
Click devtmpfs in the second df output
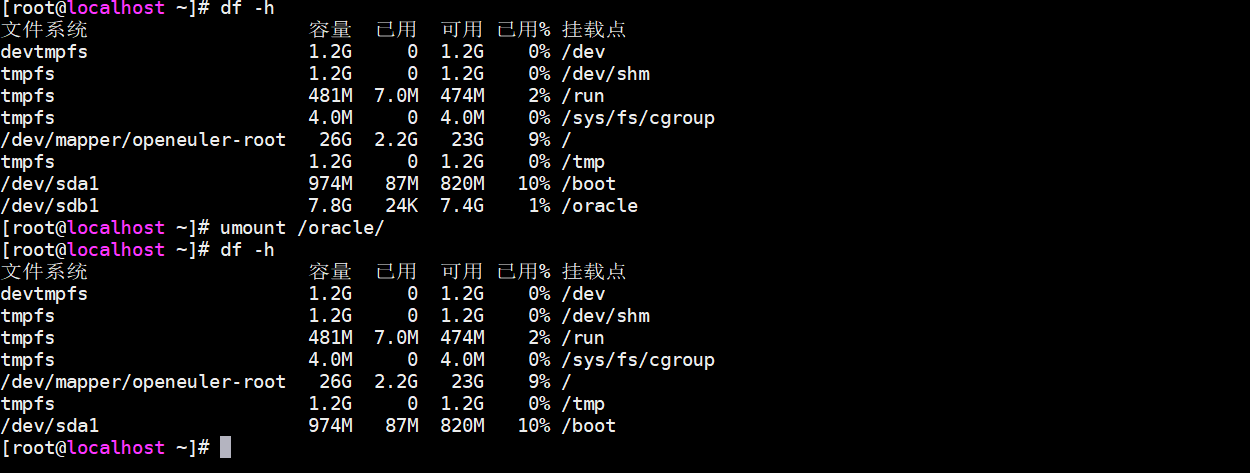(x=44, y=293)
